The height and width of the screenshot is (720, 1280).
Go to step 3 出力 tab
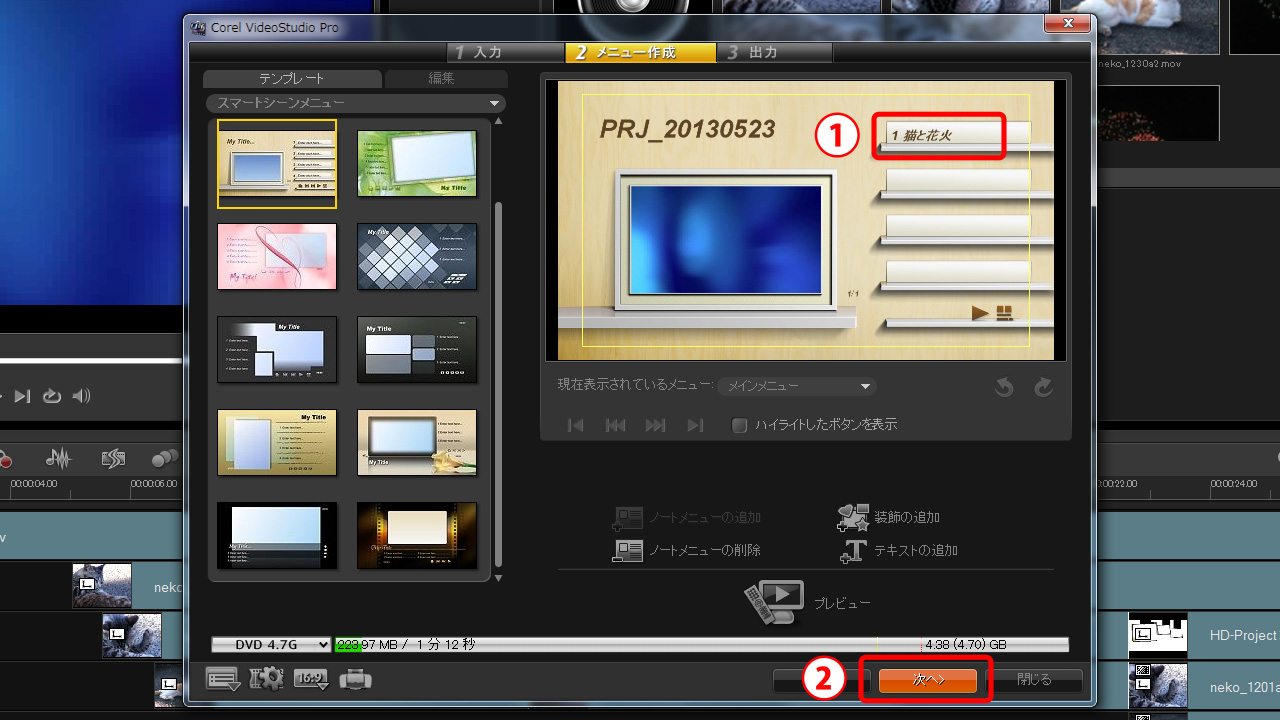(x=753, y=52)
